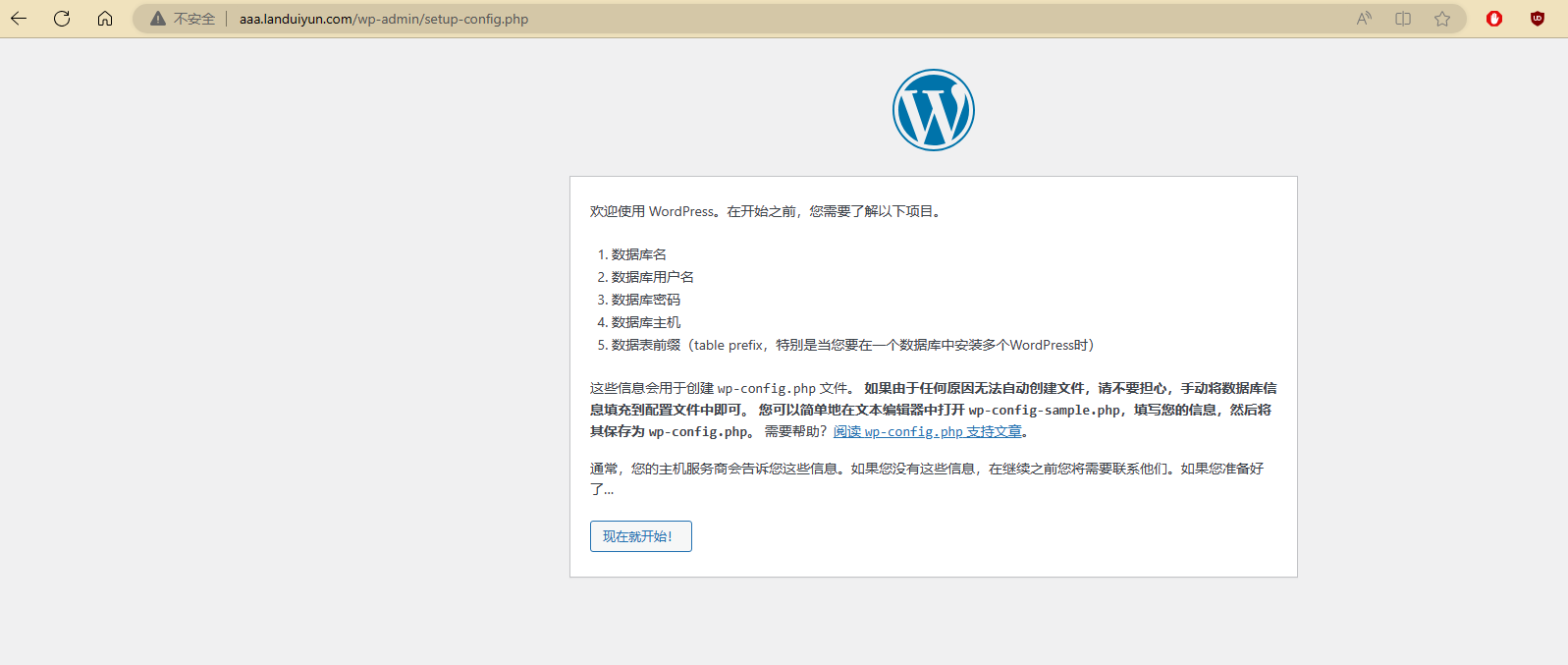
Task: Click the wp-config-sample.php text
Action: [1045, 410]
